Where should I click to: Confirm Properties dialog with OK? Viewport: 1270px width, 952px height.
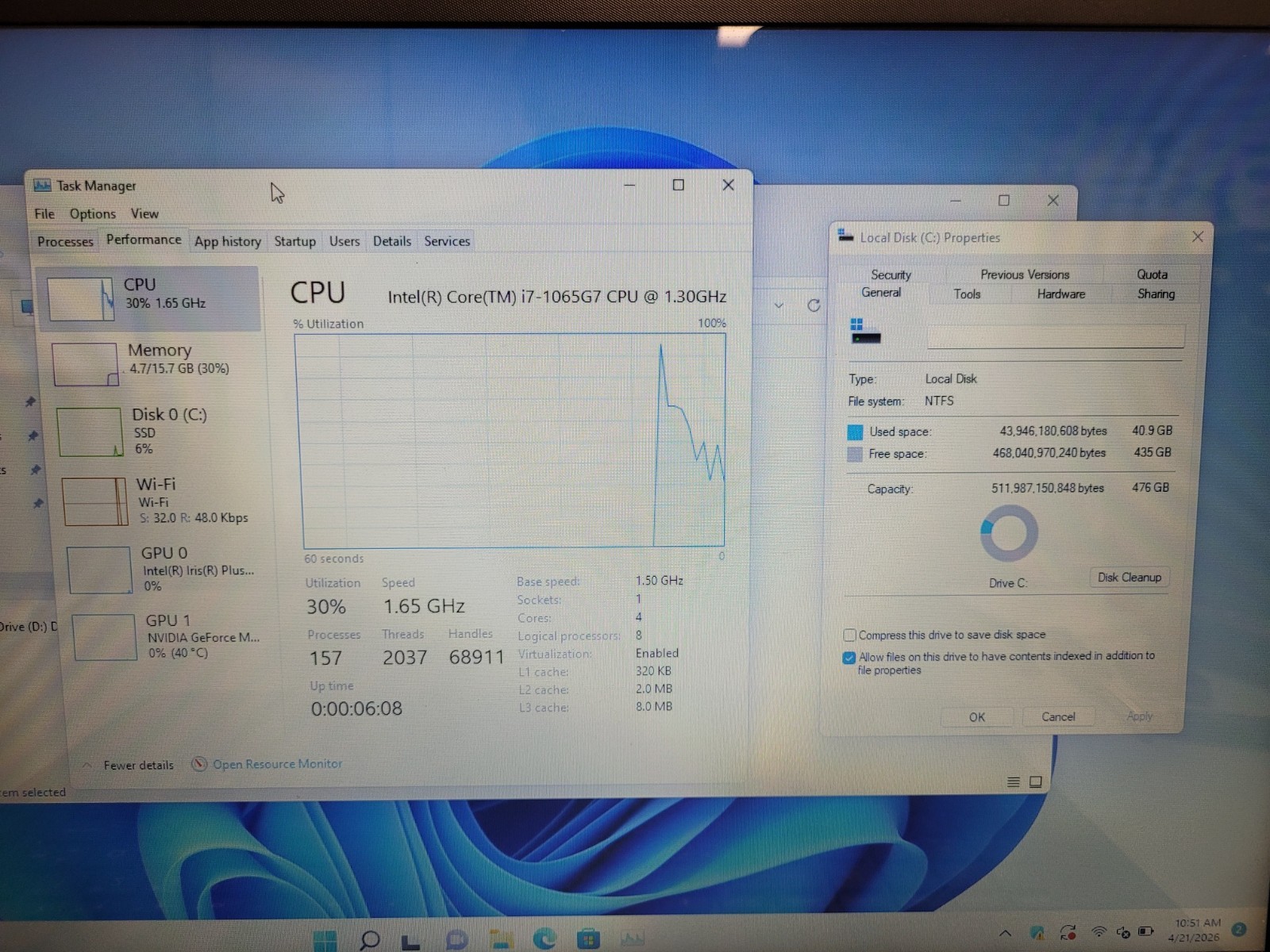pyautogui.click(x=977, y=717)
